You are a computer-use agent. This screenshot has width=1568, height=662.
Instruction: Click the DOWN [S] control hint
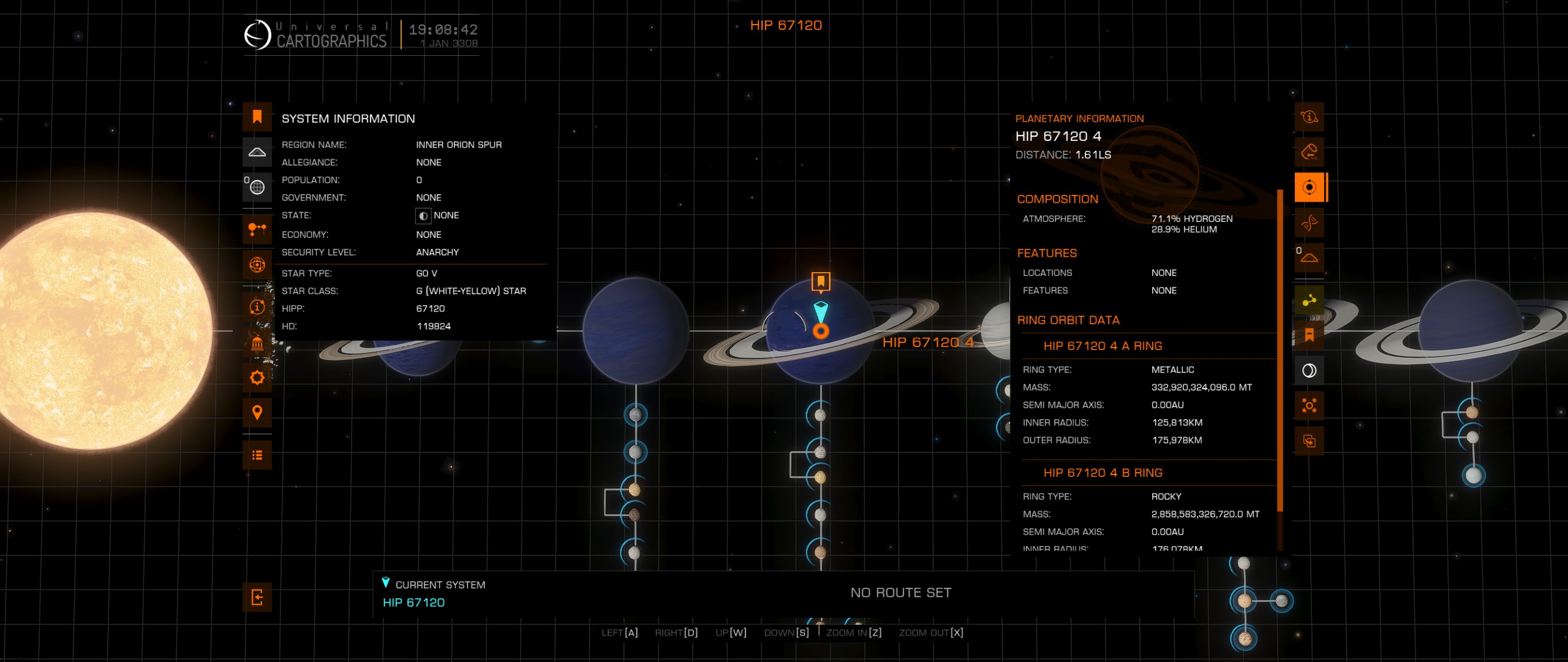(786, 633)
